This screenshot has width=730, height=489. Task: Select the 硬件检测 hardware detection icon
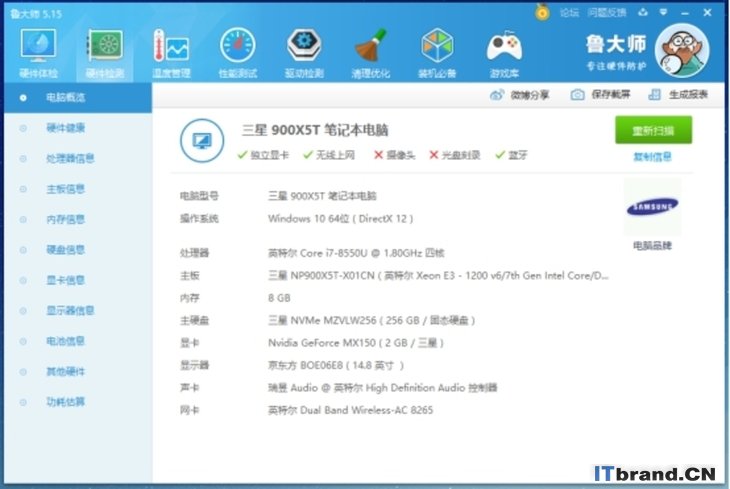click(105, 53)
